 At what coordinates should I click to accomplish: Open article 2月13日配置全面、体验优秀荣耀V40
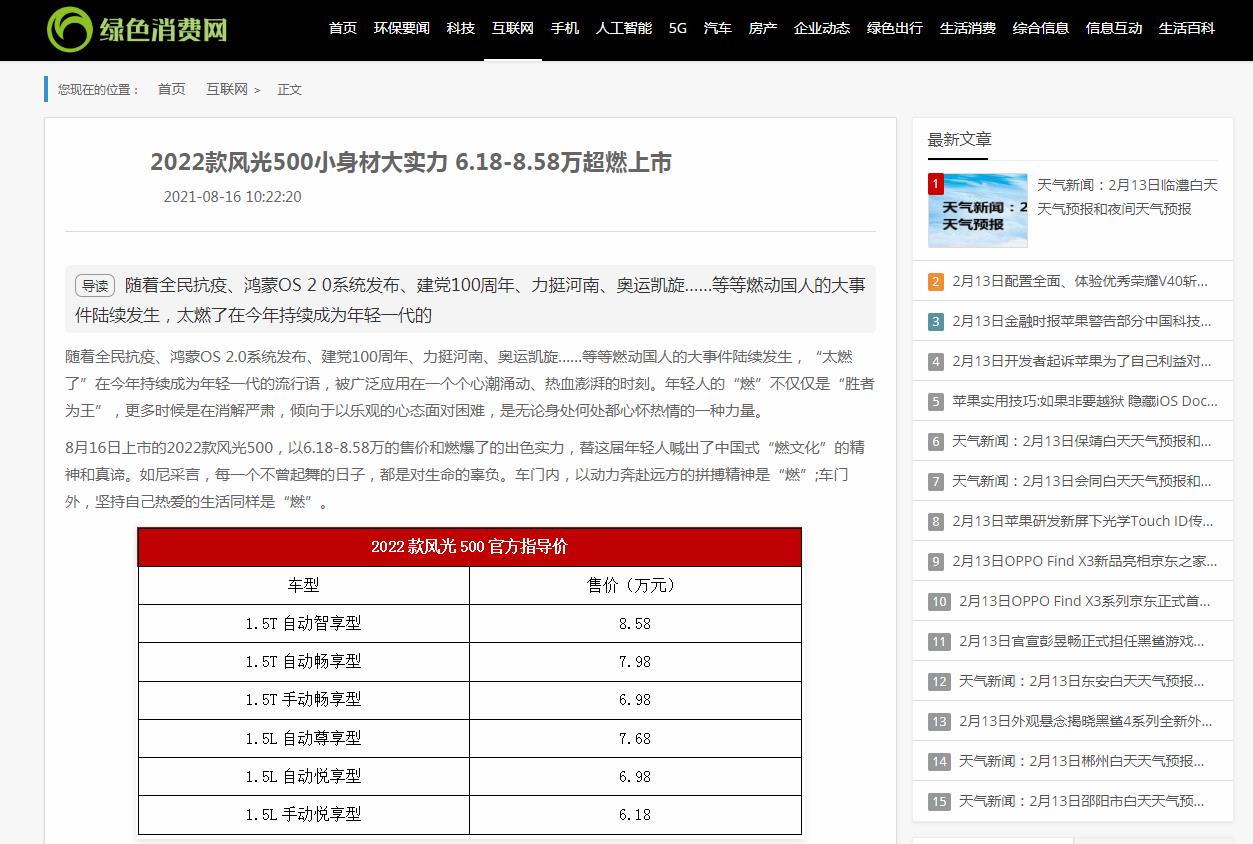click(1080, 281)
